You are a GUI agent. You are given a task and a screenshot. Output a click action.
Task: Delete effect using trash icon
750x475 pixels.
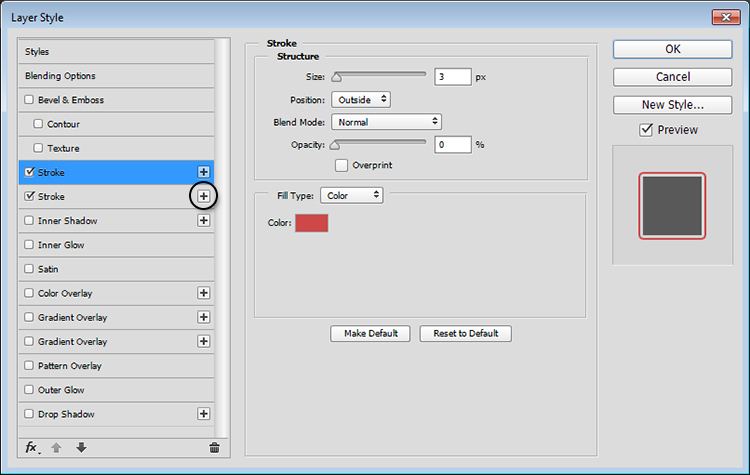coord(214,449)
